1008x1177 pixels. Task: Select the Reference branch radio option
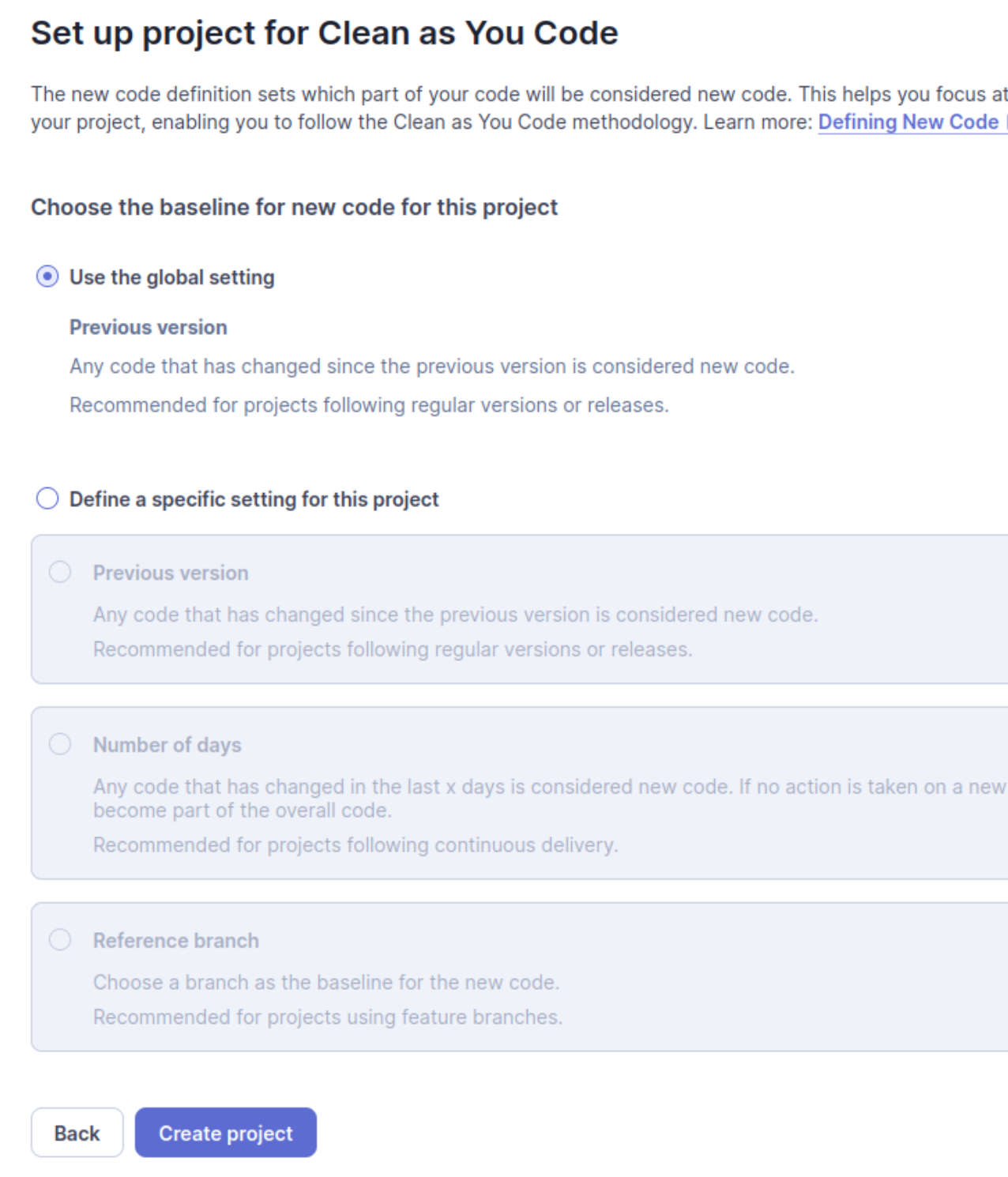pos(60,939)
